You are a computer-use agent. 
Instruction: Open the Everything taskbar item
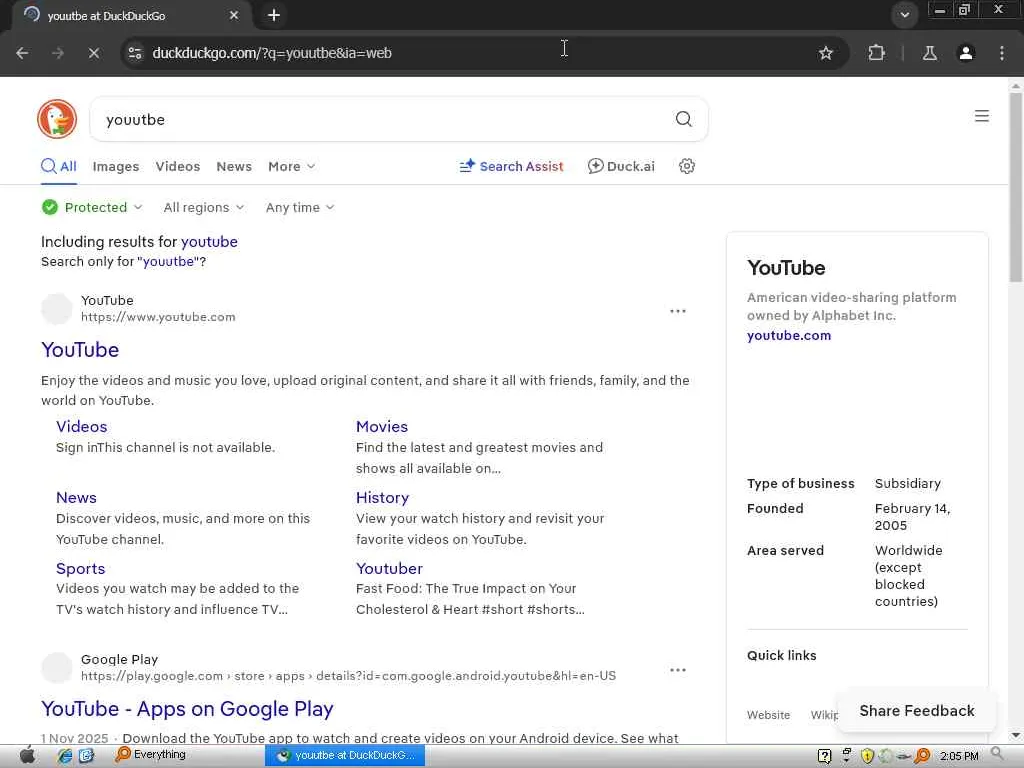coord(151,755)
